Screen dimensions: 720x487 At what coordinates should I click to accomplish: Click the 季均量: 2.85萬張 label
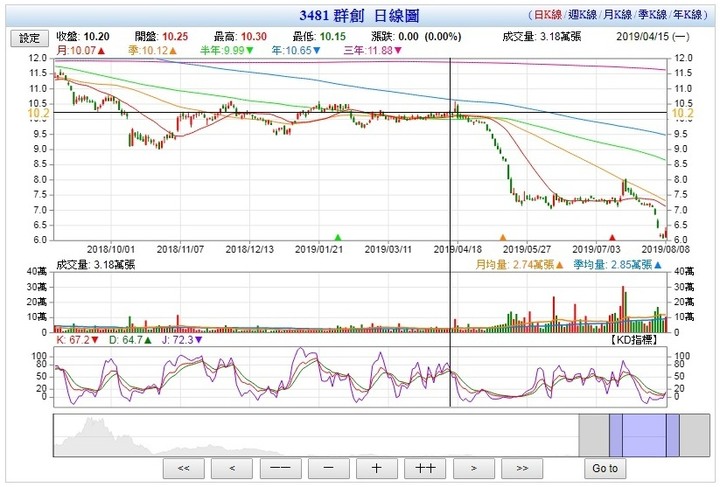tap(618, 265)
